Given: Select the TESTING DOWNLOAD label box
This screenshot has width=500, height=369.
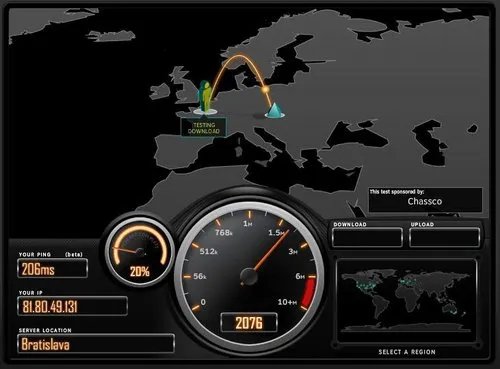Looking at the screenshot, I should coord(203,127).
